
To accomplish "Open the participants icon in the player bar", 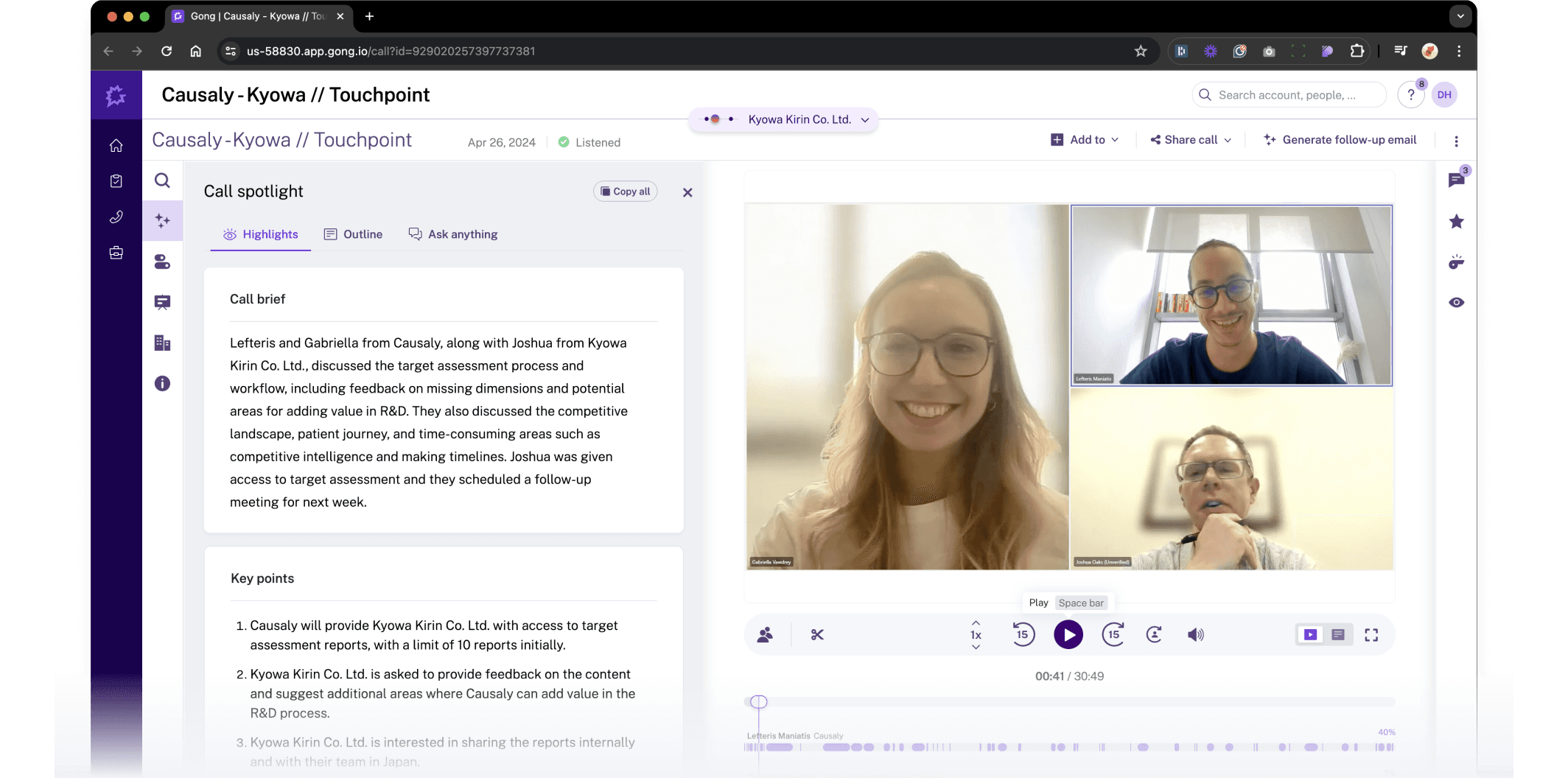I will [x=765, y=634].
